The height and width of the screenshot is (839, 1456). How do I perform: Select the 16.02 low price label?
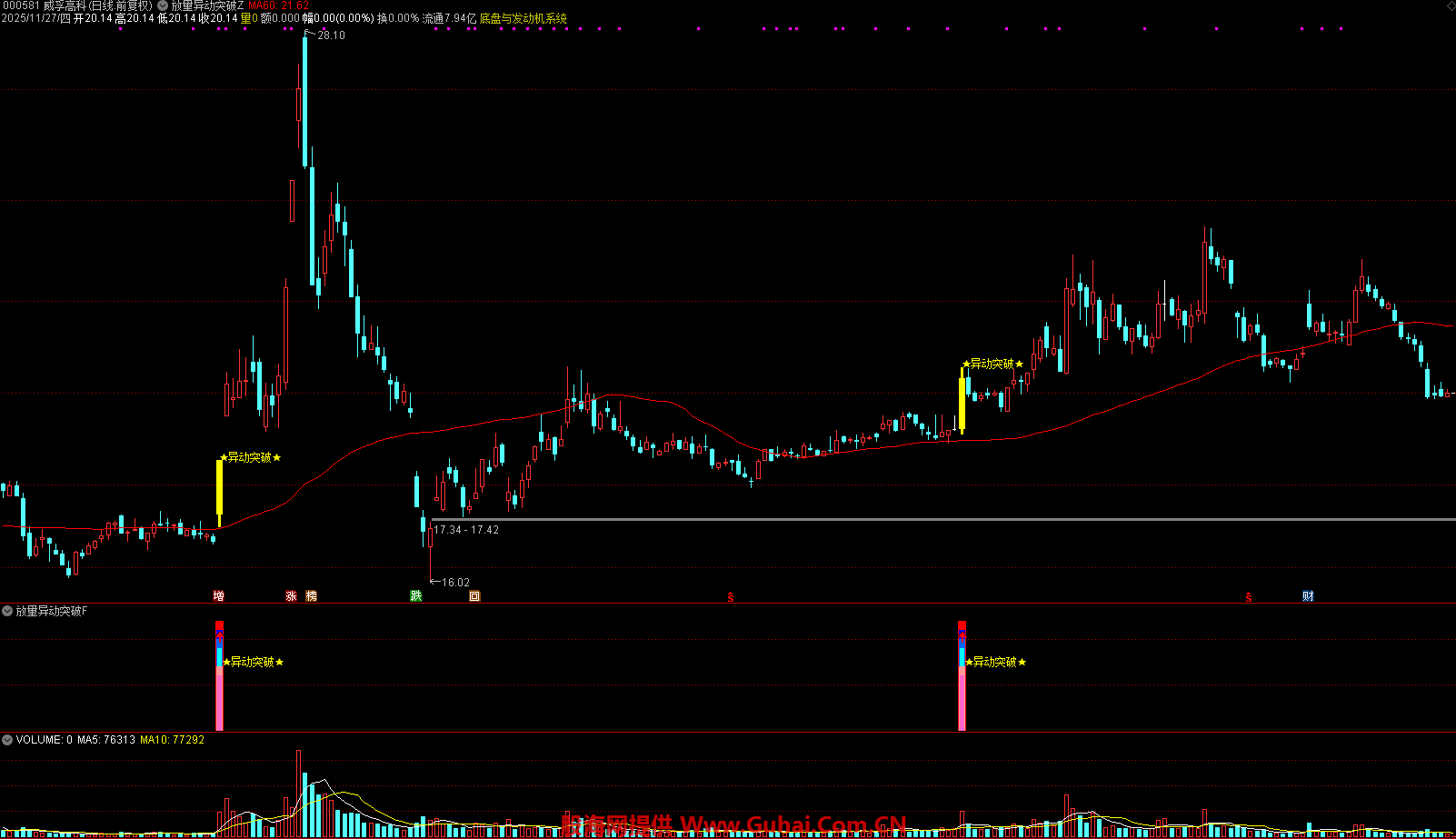(x=455, y=583)
